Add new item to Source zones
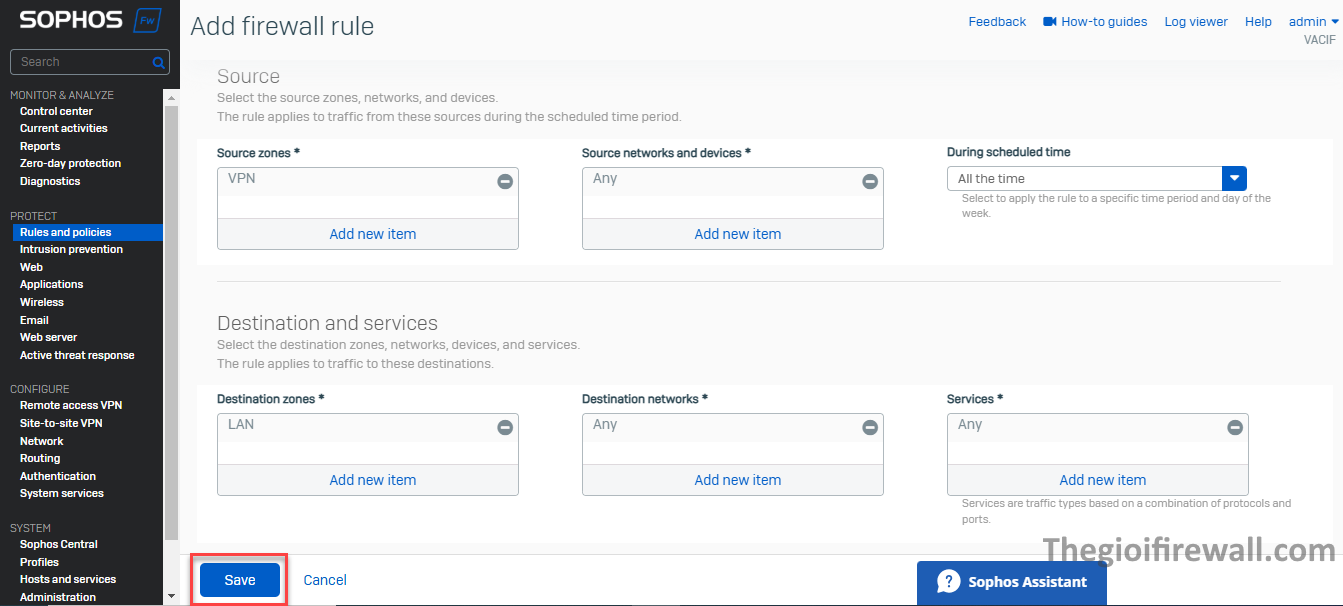Screen dimensions: 1343x606 (x=372, y=234)
